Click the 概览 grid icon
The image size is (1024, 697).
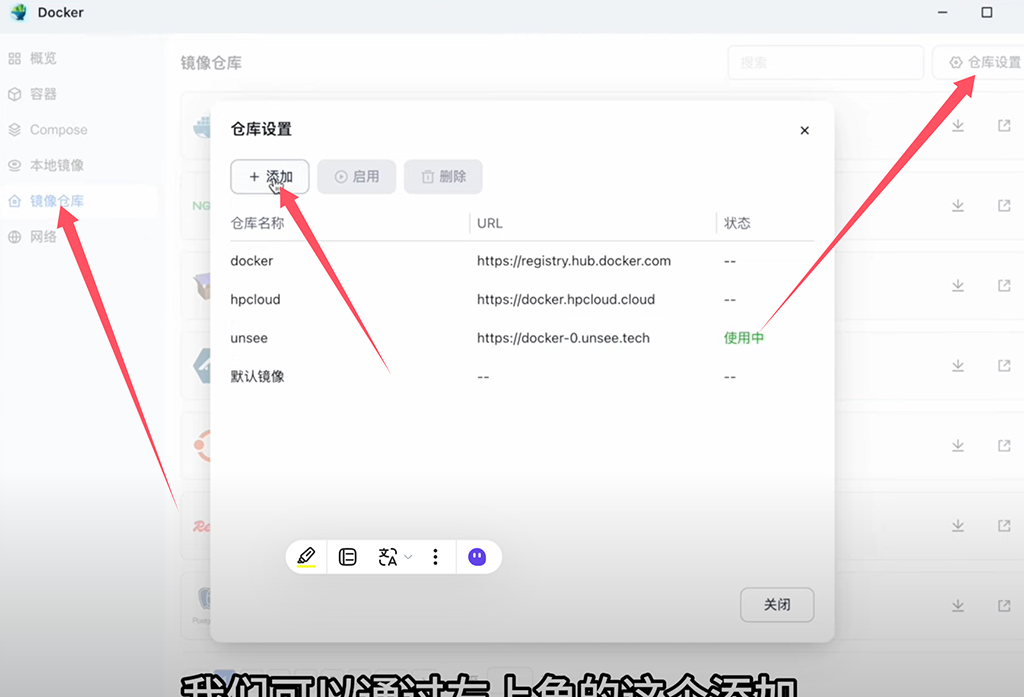coord(14,59)
